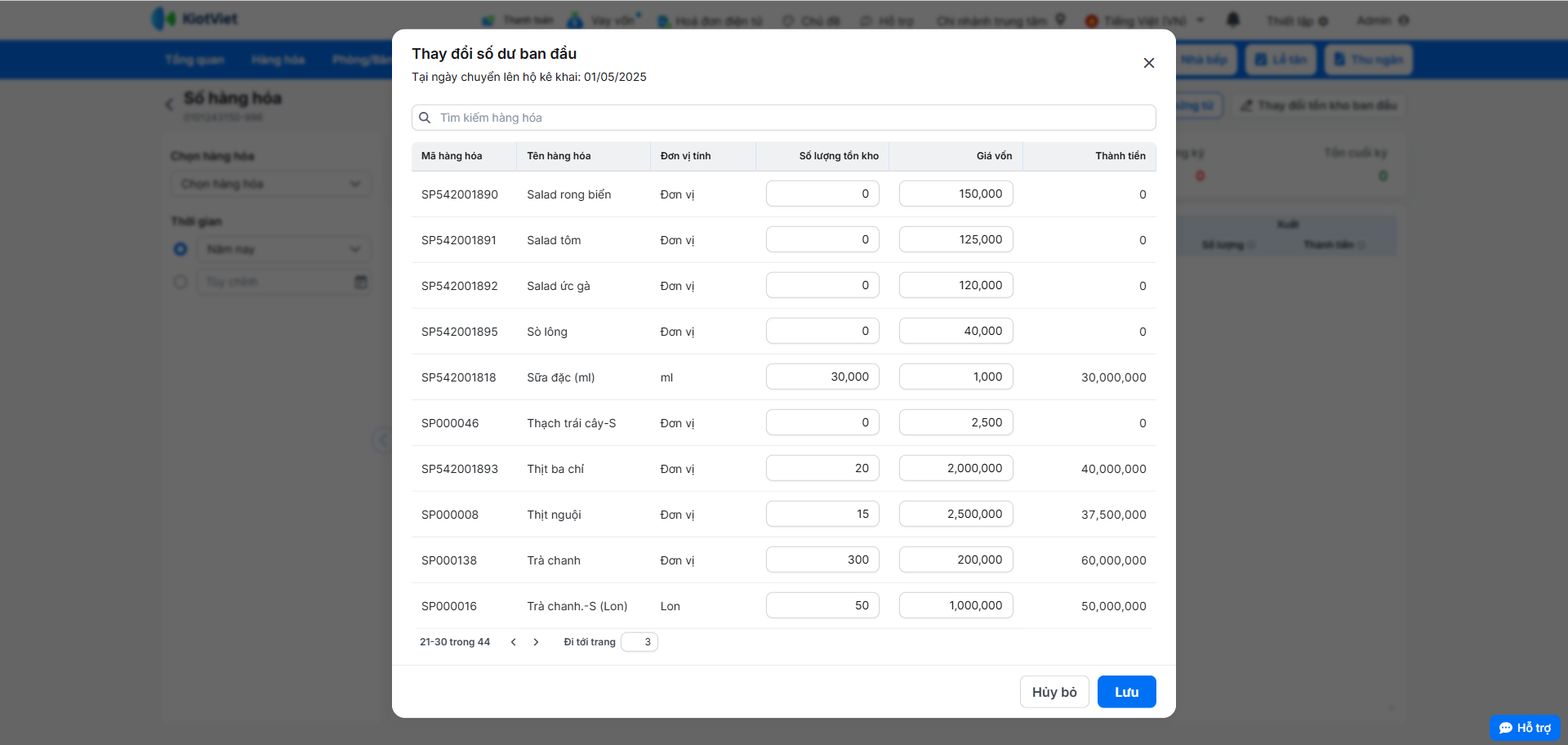Open the calendar icon in Tùy chỉnh field
The height and width of the screenshot is (745, 1568).
click(x=360, y=282)
